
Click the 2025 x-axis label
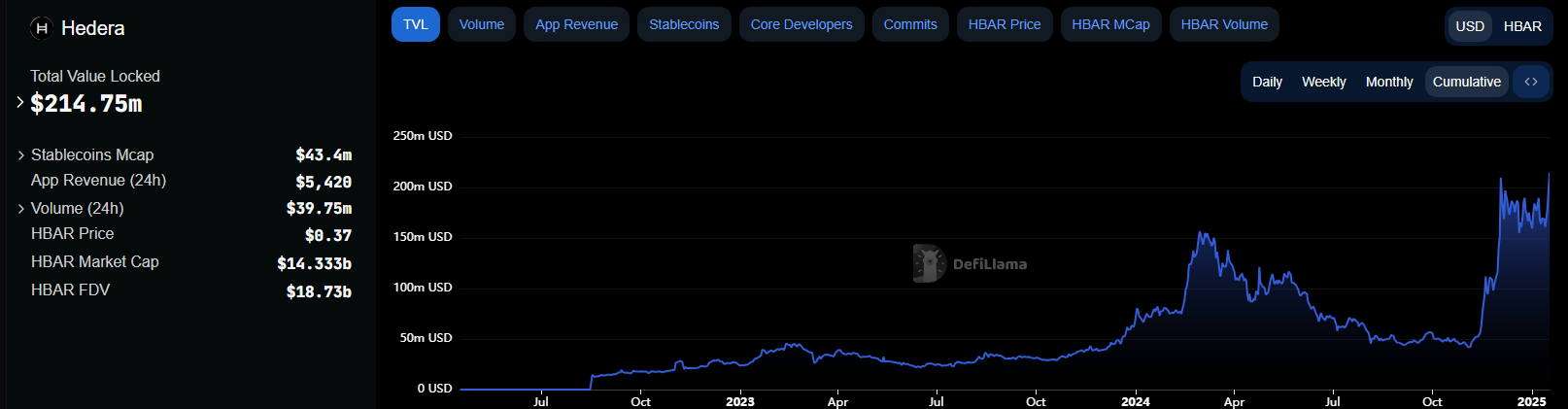1531,401
